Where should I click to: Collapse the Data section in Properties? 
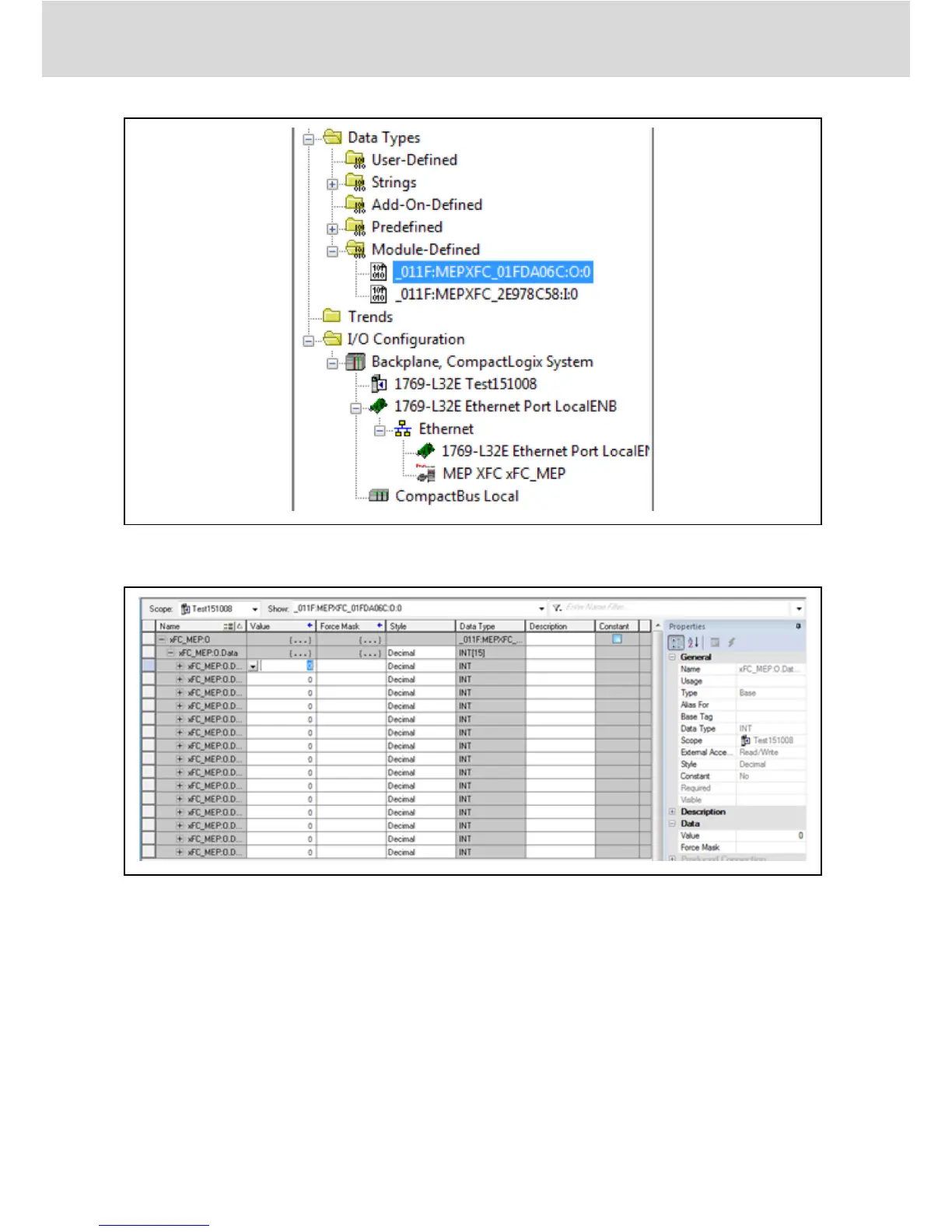click(x=673, y=824)
